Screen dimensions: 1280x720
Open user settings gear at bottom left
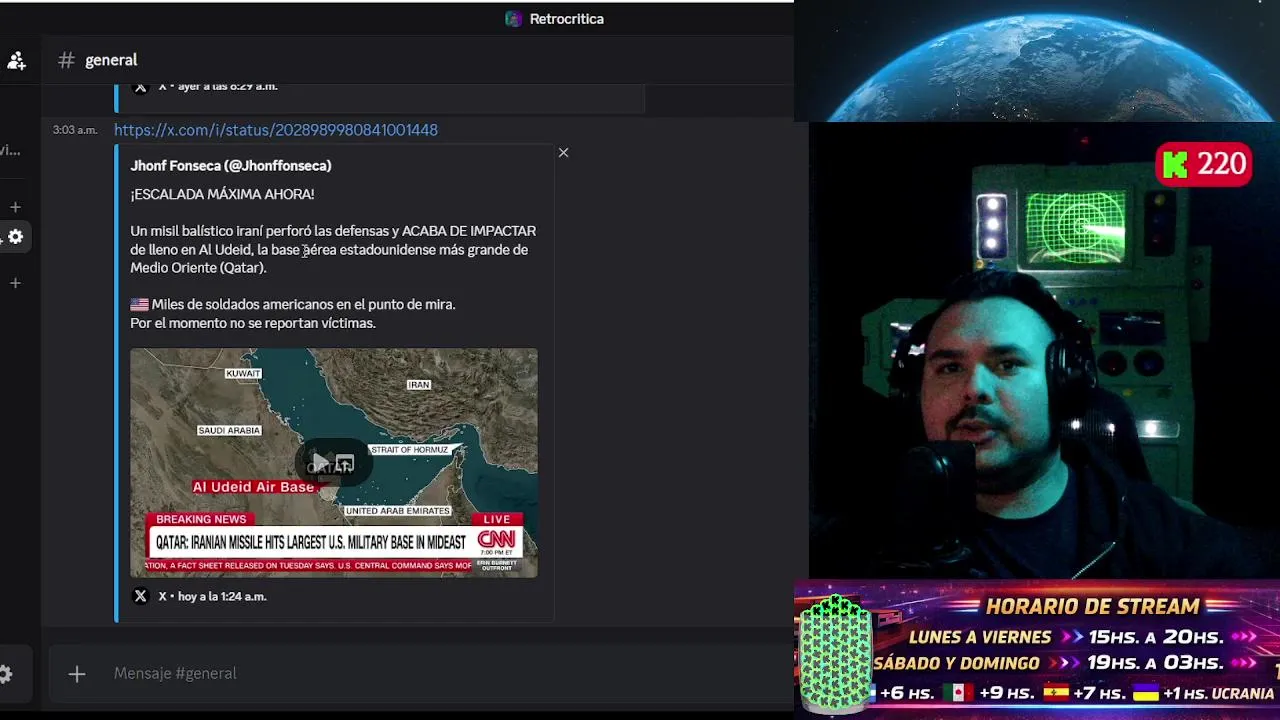[5, 674]
